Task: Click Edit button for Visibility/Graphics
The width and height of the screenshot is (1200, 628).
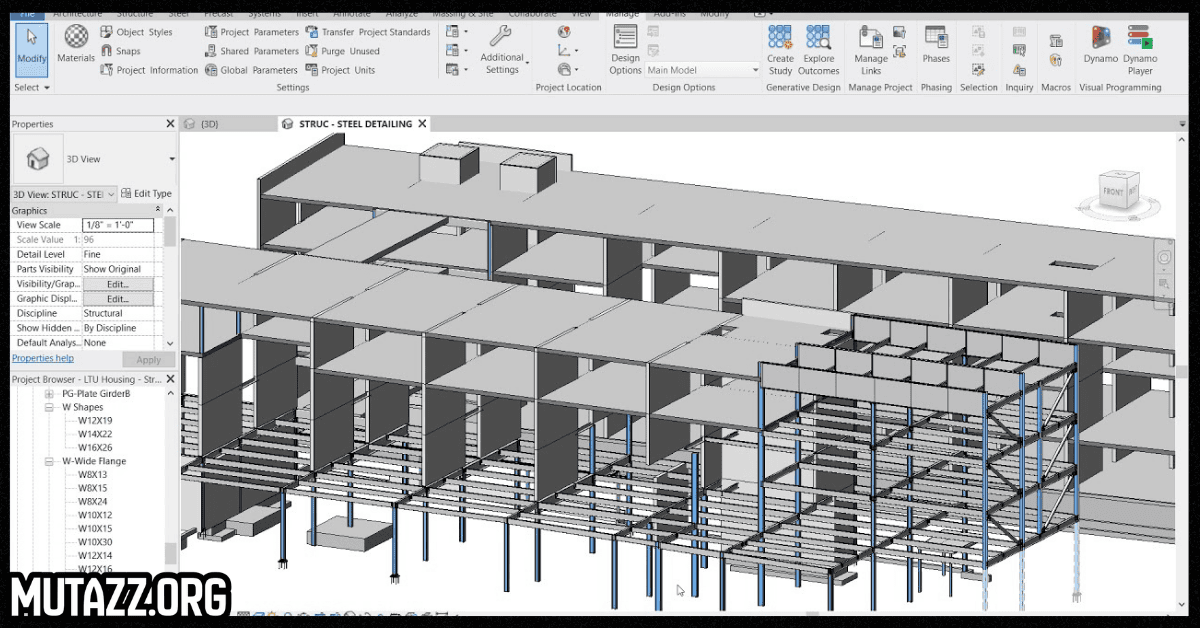Action: pyautogui.click(x=118, y=284)
